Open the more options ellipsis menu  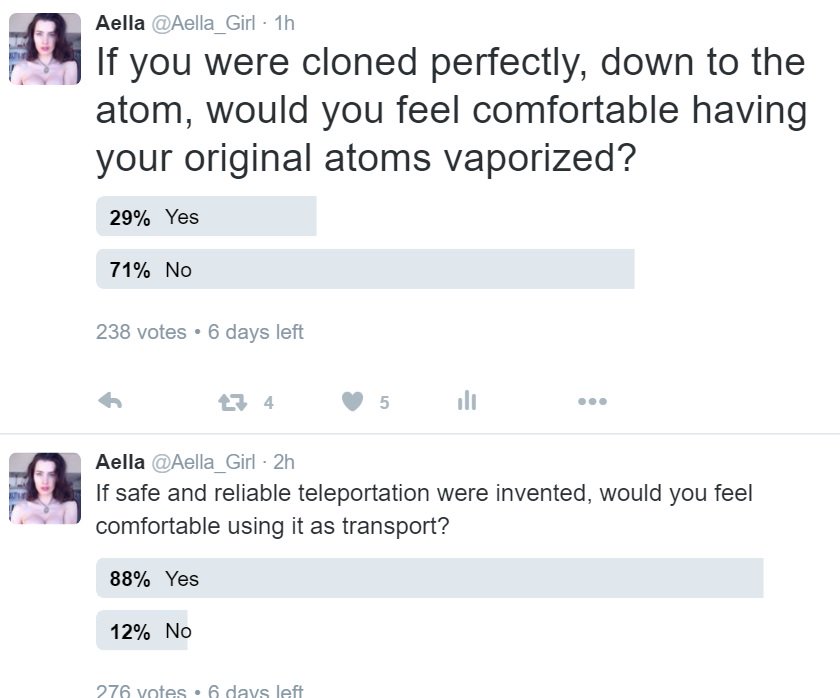591,402
